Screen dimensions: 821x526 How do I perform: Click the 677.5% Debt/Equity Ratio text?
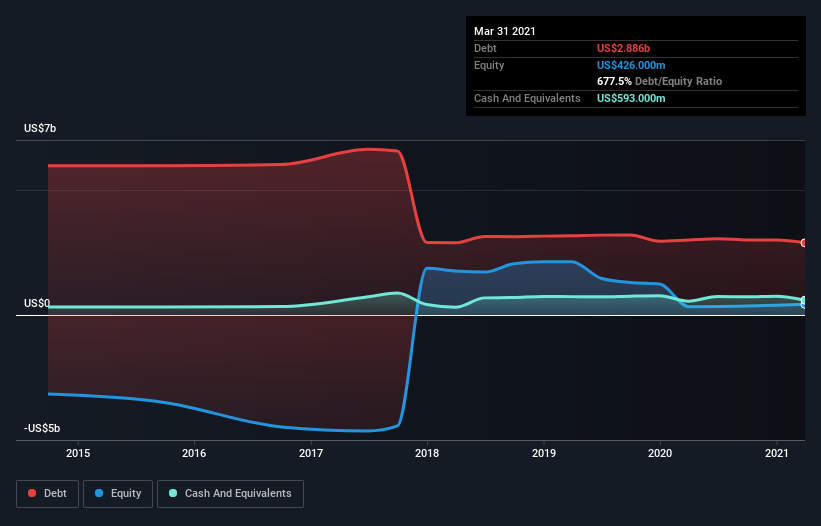click(x=660, y=82)
